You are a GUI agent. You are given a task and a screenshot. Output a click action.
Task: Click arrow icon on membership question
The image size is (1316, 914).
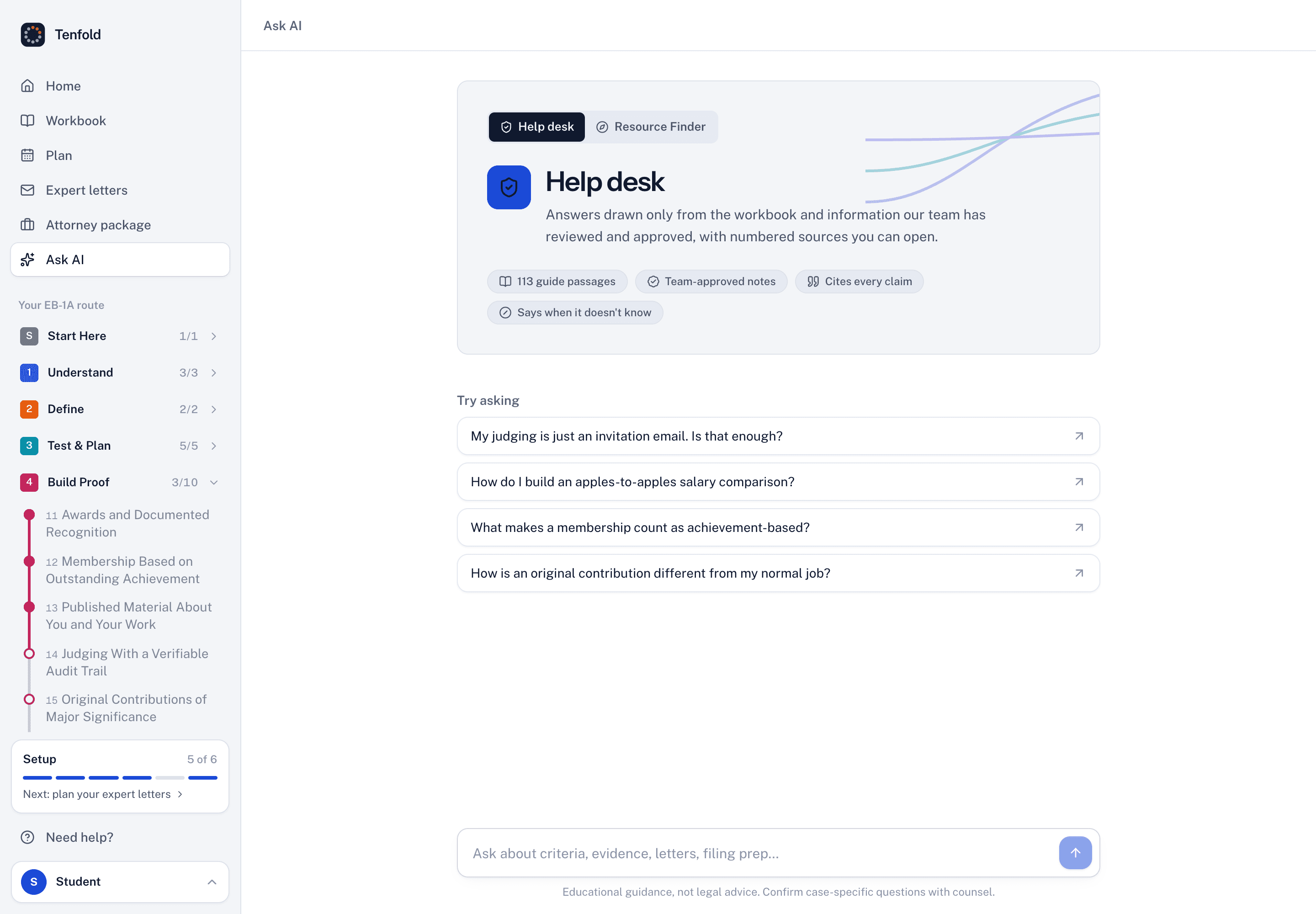click(1079, 527)
